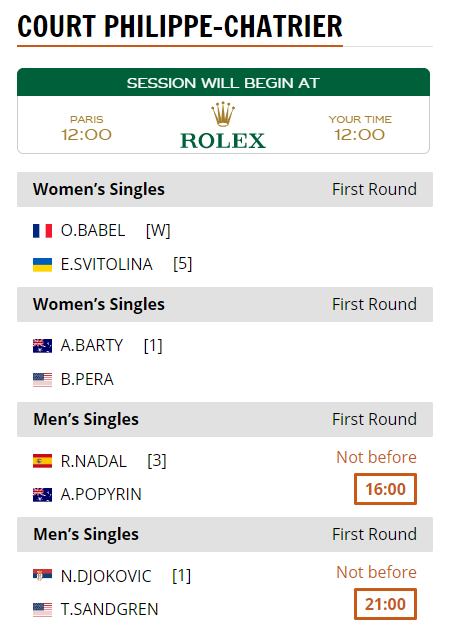Click the Ukrainian flag beside E.SVITOLINA
Screen dimensions: 459x643
(42, 264)
